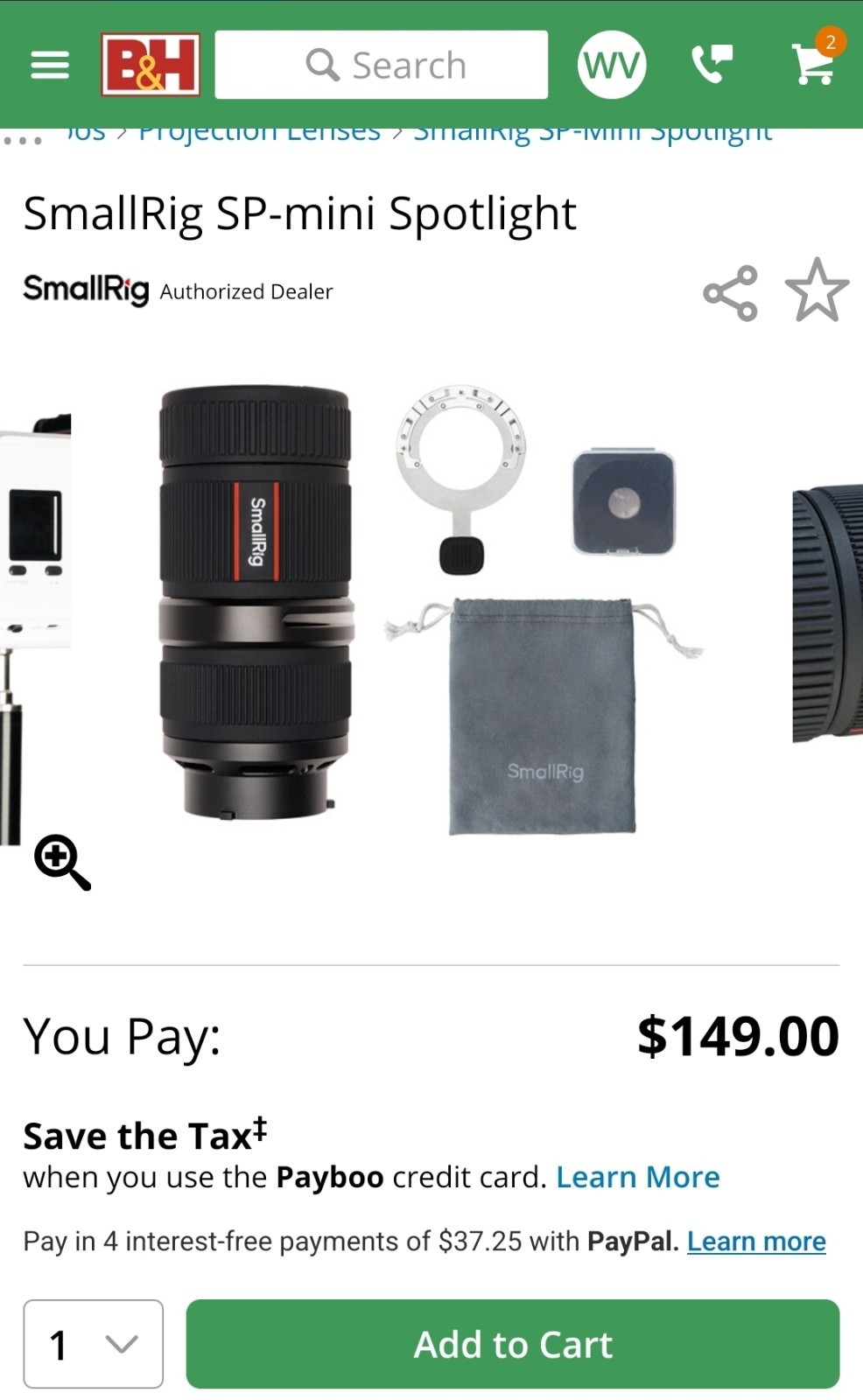Open the SmallRig brand logo
Screen dimensions: 863x1400
coord(86,290)
